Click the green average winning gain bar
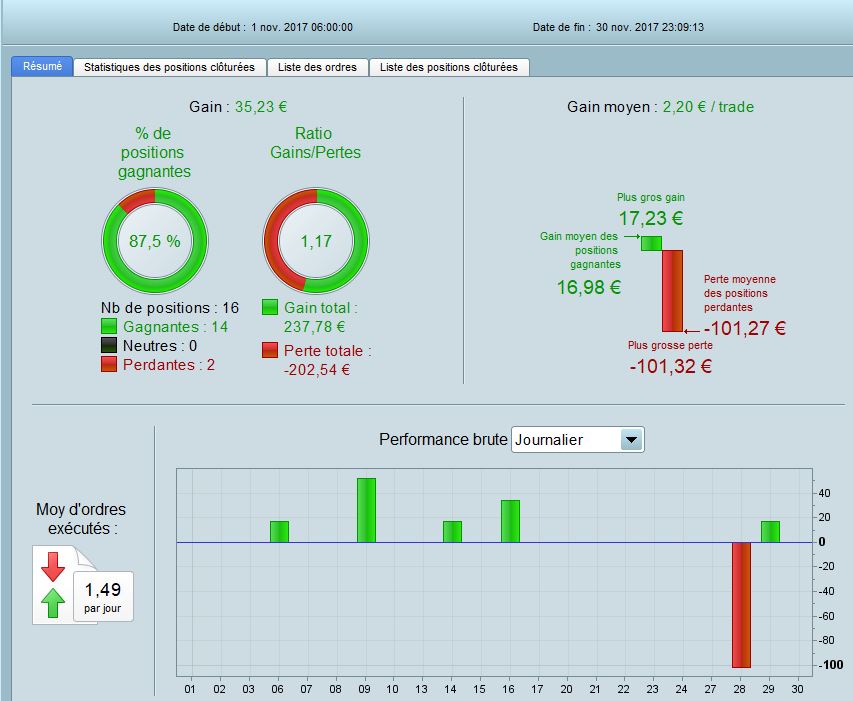Viewport: 853px width, 701px height. coord(651,244)
